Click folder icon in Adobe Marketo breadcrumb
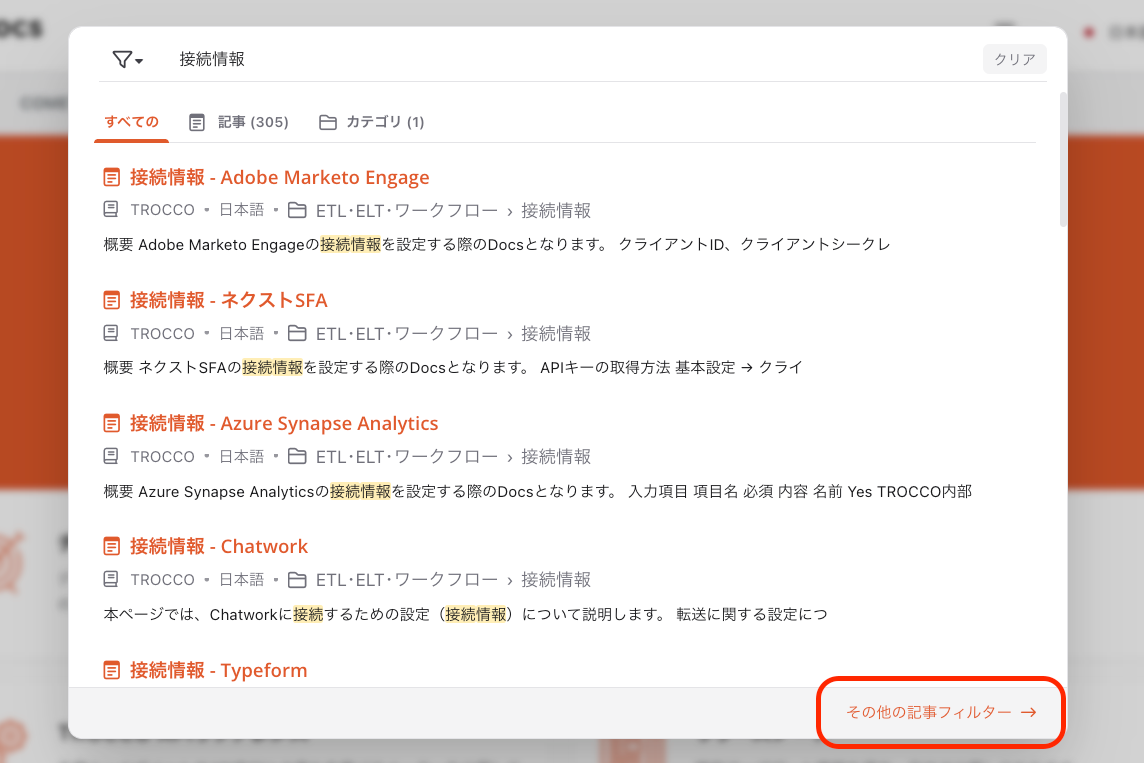1144x763 pixels. [297, 211]
